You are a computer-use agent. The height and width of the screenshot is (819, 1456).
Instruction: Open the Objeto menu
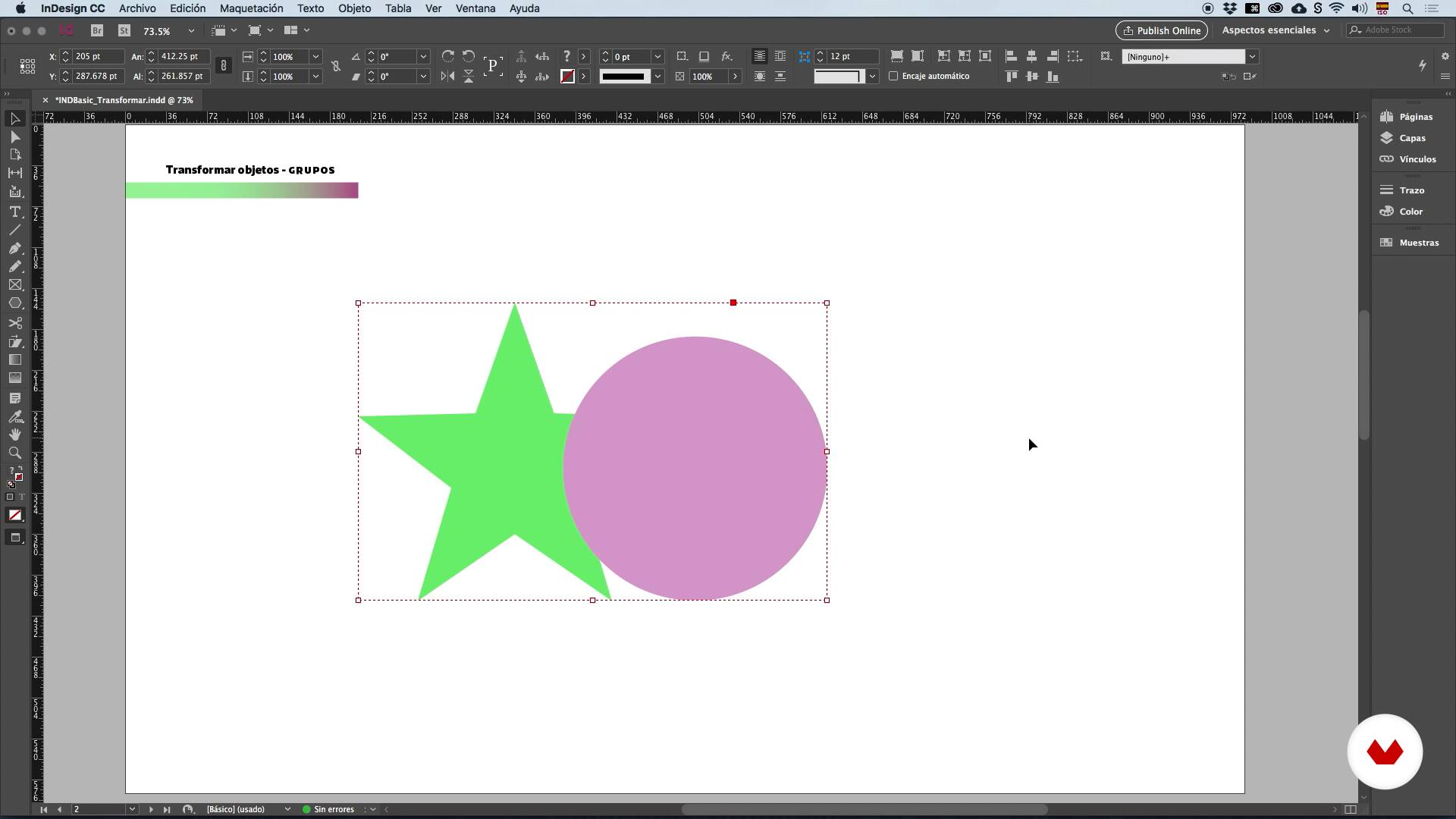pyautogui.click(x=354, y=8)
